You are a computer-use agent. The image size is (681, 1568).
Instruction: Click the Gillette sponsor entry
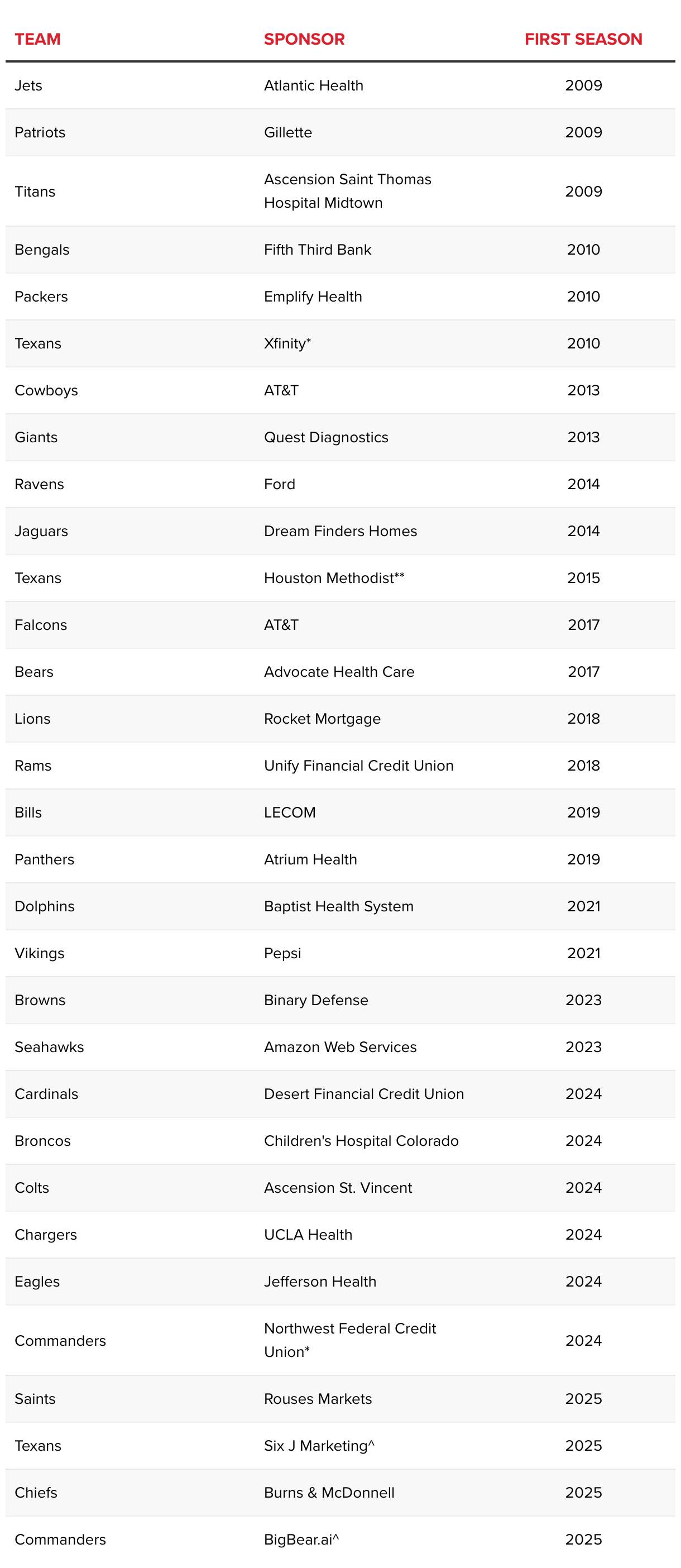tap(288, 133)
